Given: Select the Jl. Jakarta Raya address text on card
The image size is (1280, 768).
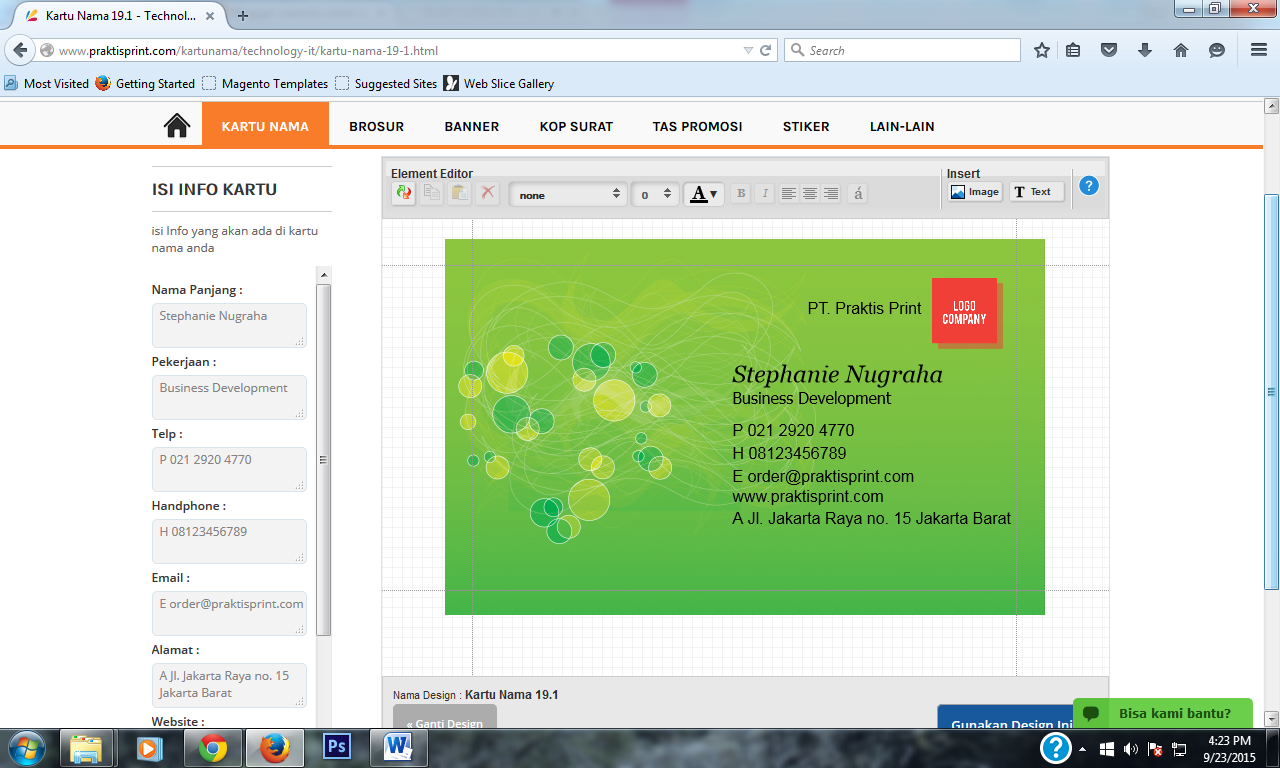Looking at the screenshot, I should (x=871, y=518).
